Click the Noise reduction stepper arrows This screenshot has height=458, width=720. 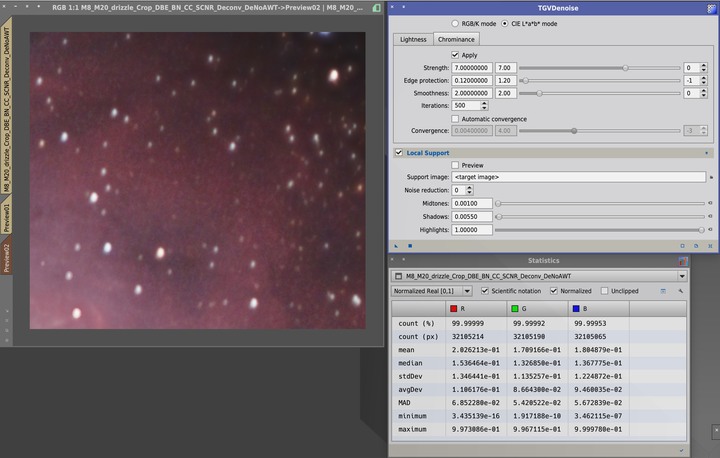(x=469, y=190)
